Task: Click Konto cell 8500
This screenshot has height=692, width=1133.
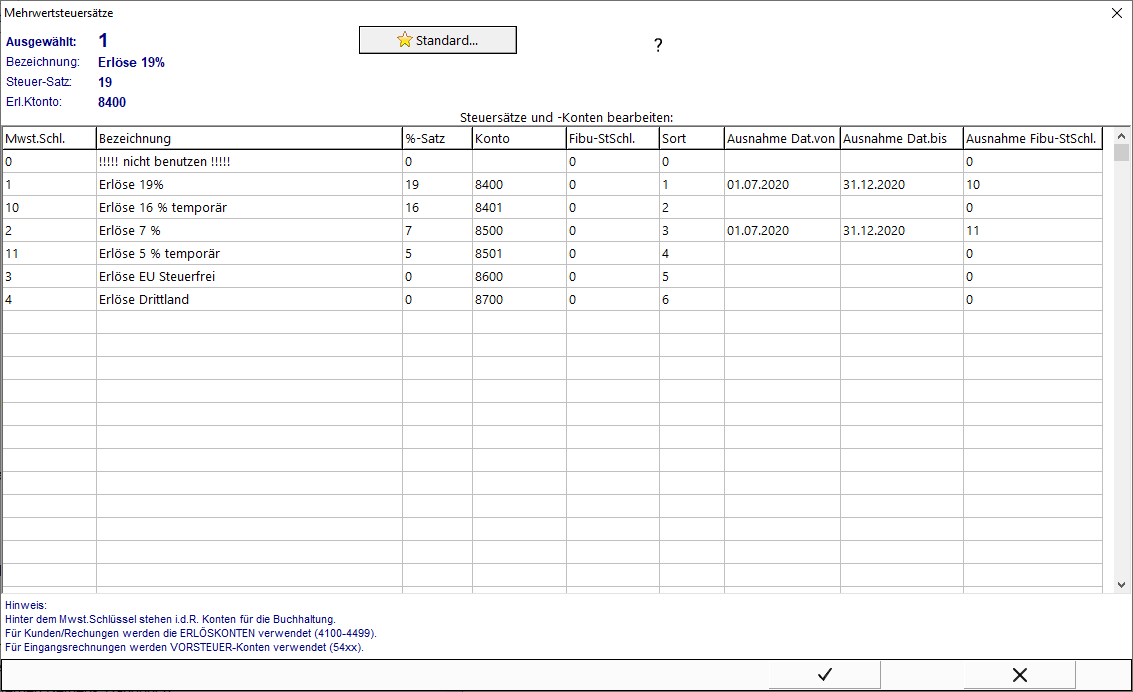Action: [x=519, y=230]
